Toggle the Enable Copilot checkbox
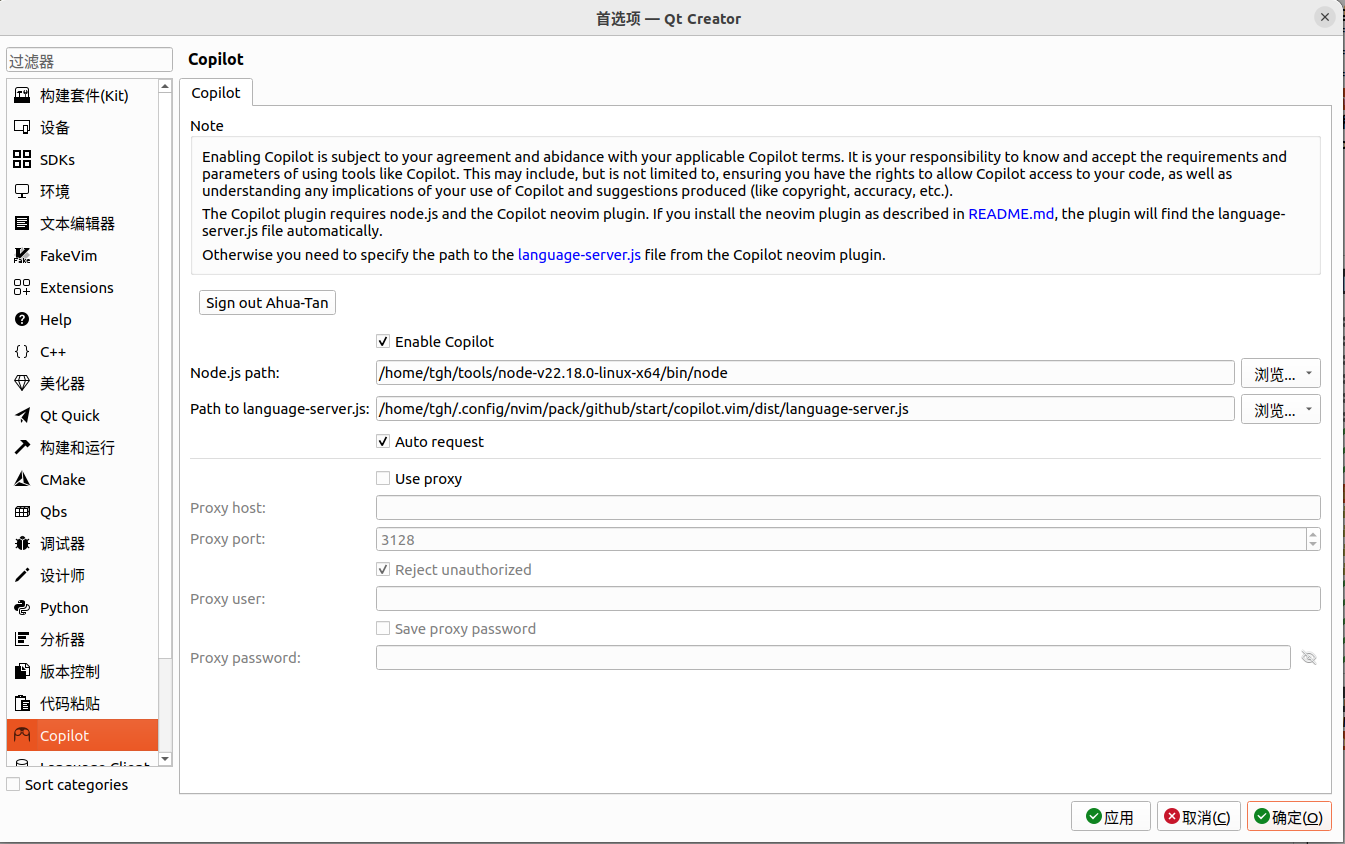The width and height of the screenshot is (1345, 844). 383,341
